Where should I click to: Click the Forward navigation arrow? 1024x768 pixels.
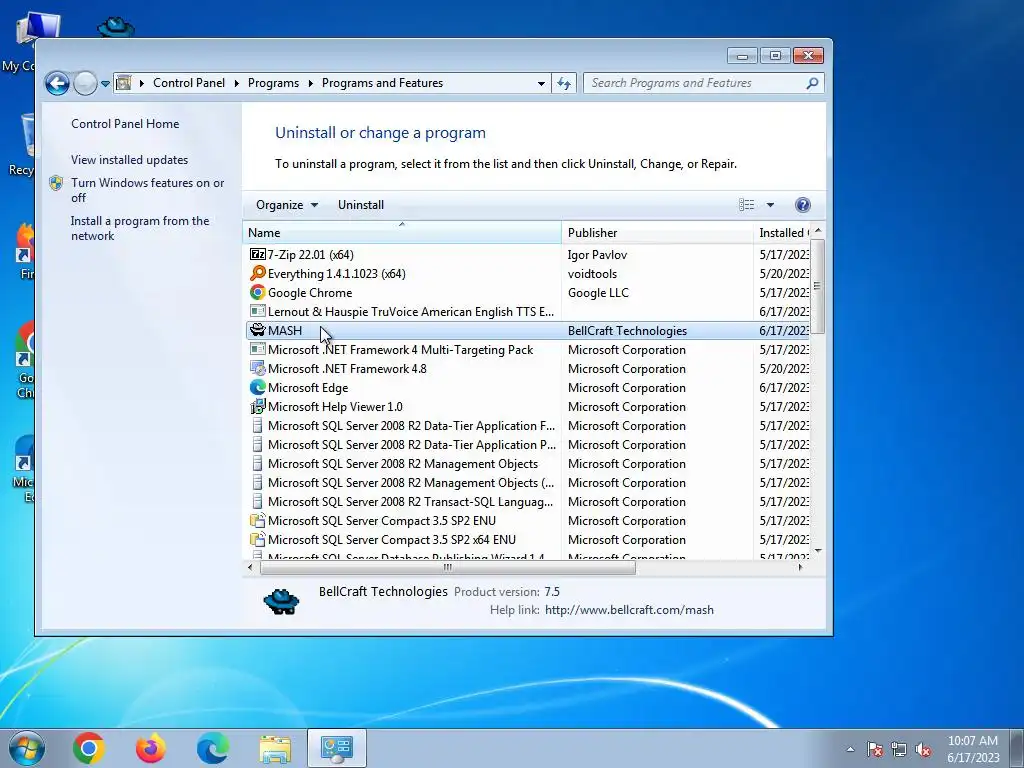(x=85, y=83)
